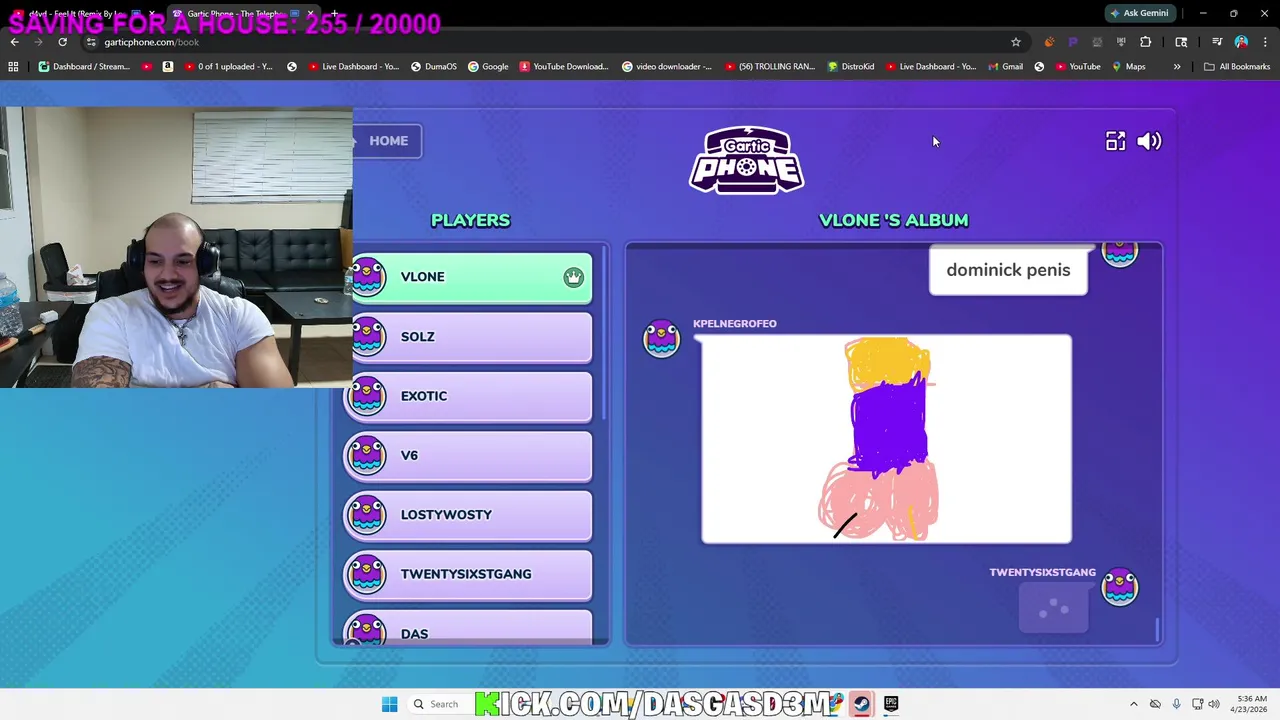Image resolution: width=1280 pixels, height=720 pixels.
Task: Show hidden system tray icons
Action: tap(1133, 704)
